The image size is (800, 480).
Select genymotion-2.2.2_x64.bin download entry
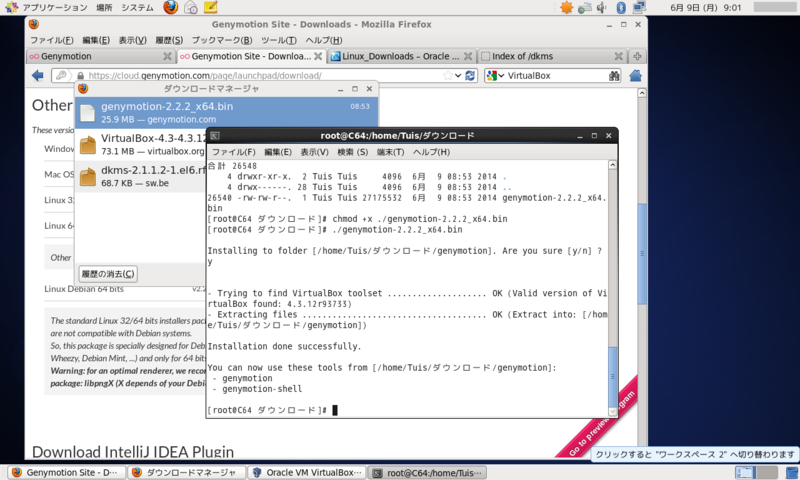pos(227,112)
